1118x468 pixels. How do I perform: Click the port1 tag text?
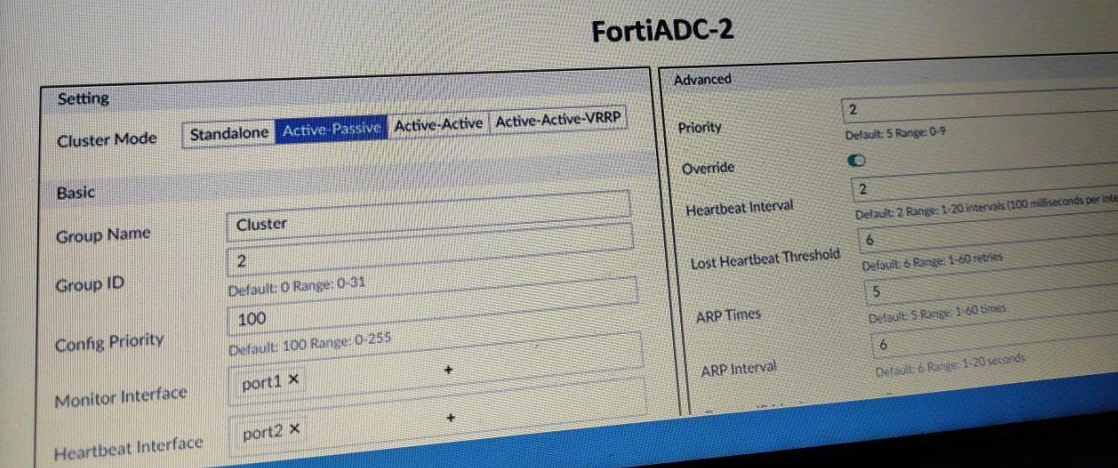(262, 383)
